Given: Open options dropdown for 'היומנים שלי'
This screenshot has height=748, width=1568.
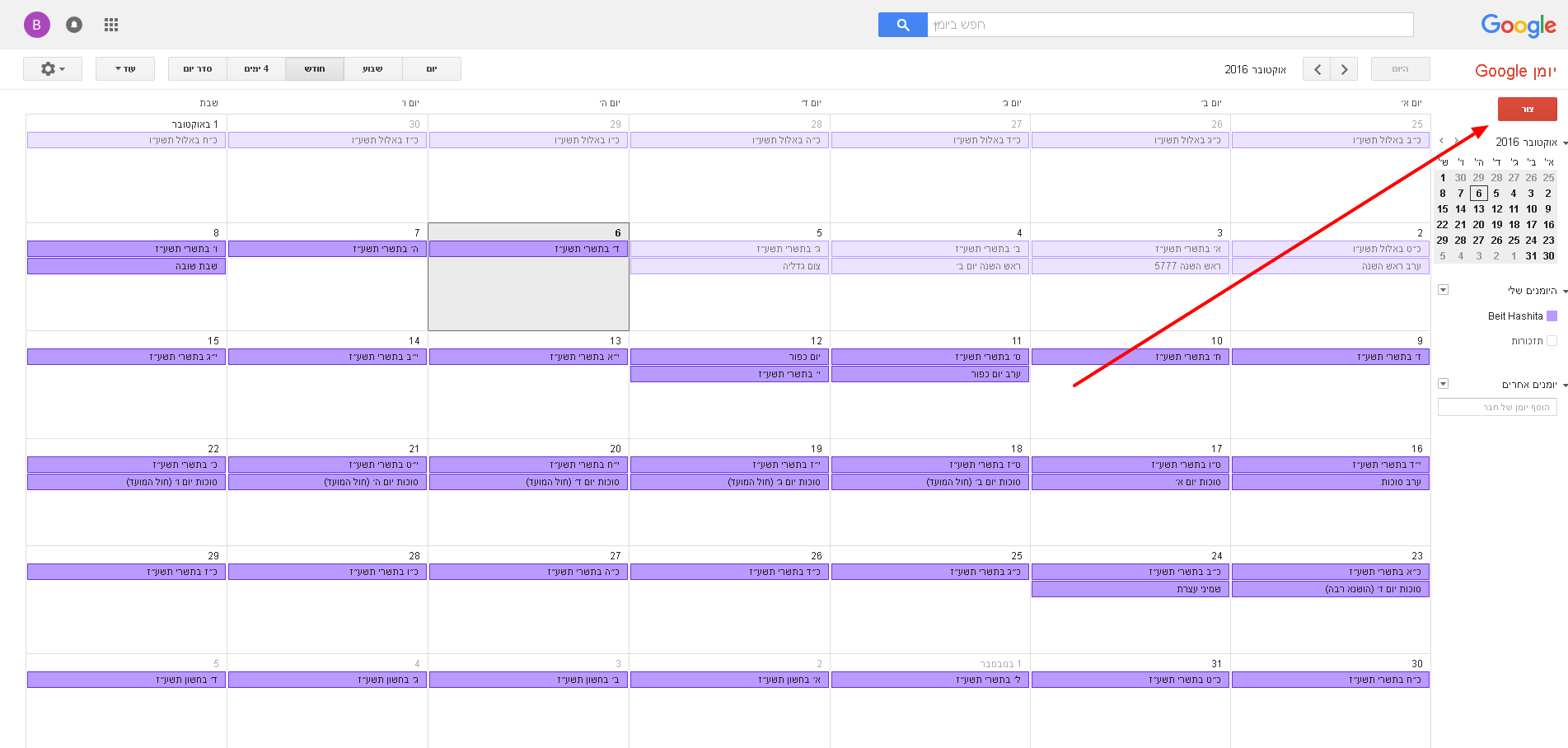Looking at the screenshot, I should 1443,290.
